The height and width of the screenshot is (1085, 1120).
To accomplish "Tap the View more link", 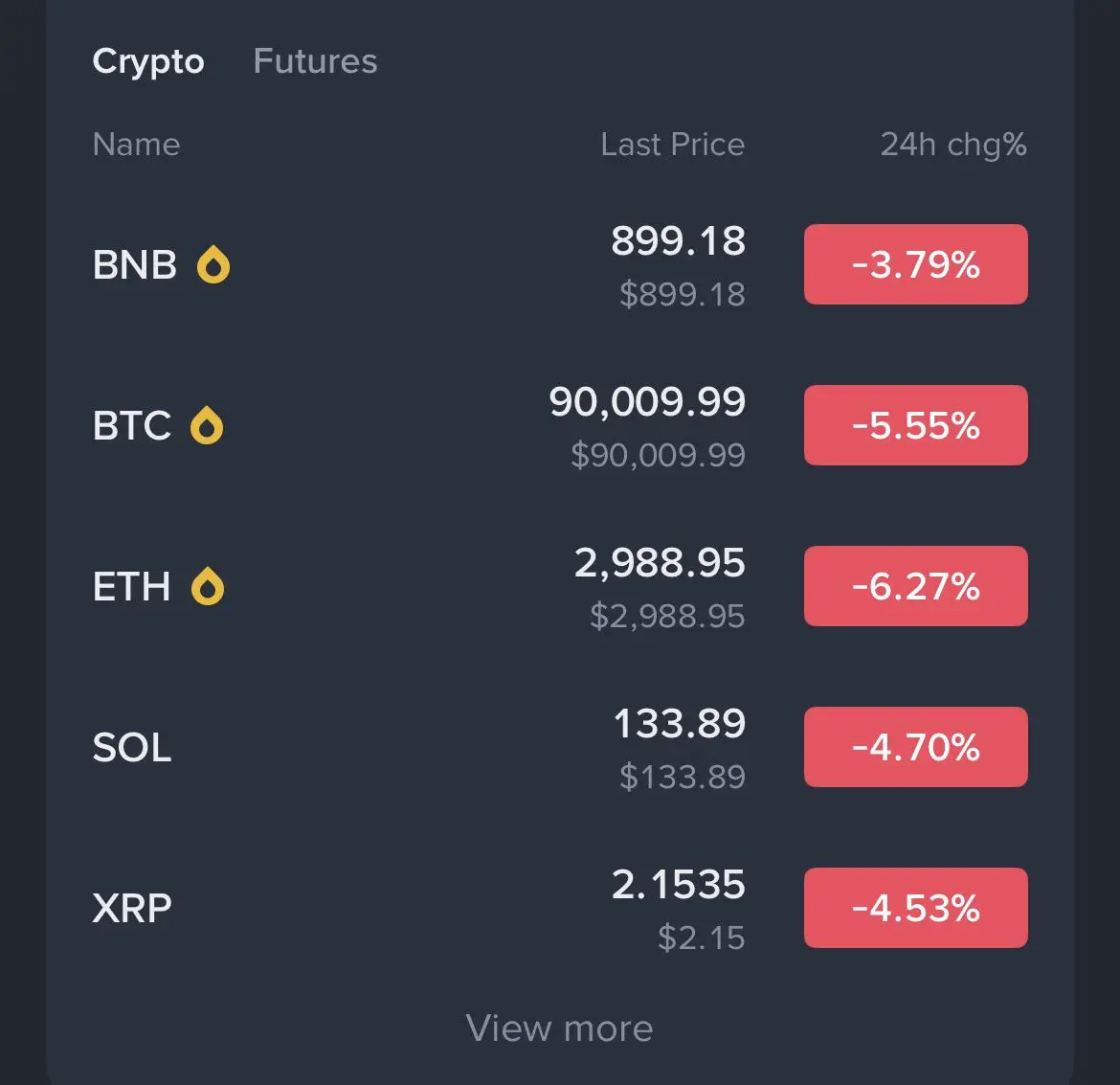I will [559, 1028].
